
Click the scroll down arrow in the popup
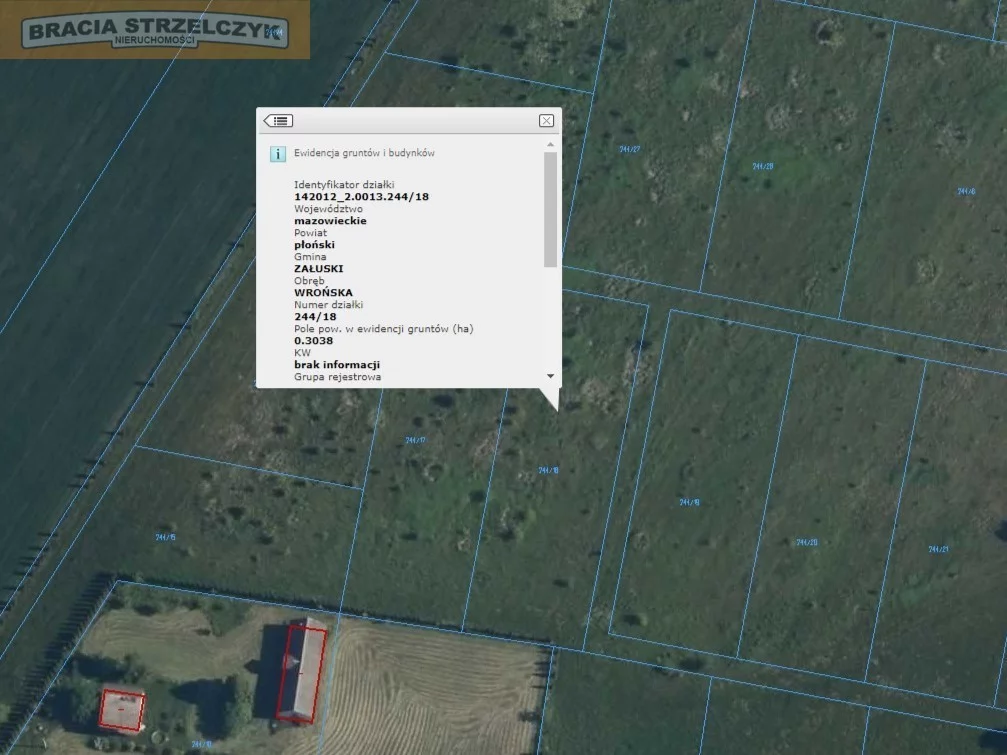pos(550,376)
